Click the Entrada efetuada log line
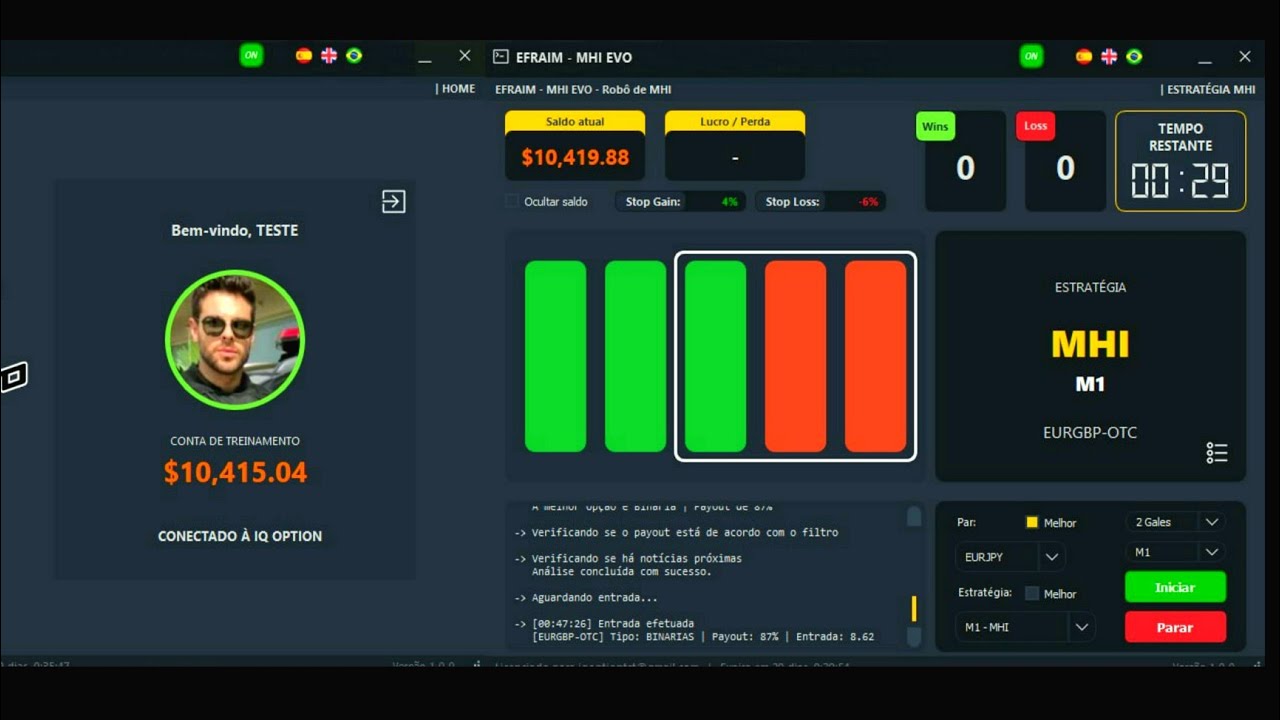Viewport: 1280px width, 720px height. click(604, 623)
